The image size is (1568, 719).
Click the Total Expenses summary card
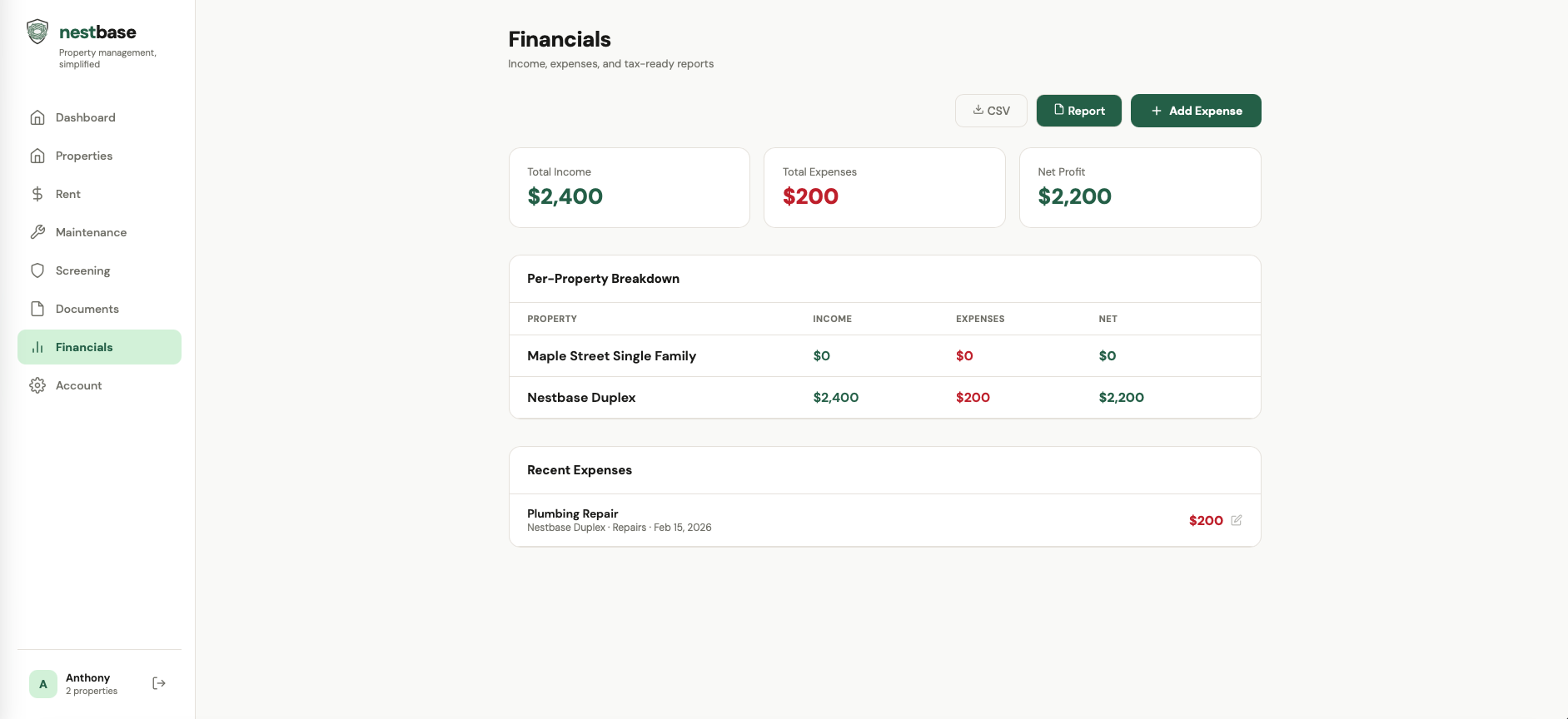(884, 187)
